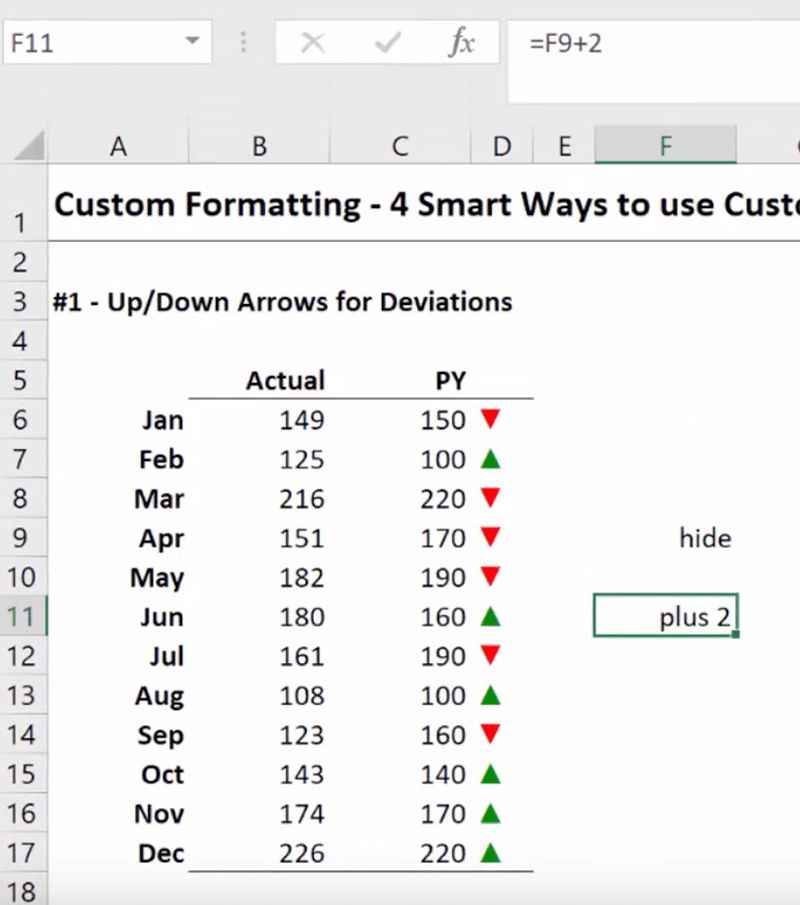Click the green up arrow in Feb row
Viewport: 800px width, 905px height.
coord(489,459)
